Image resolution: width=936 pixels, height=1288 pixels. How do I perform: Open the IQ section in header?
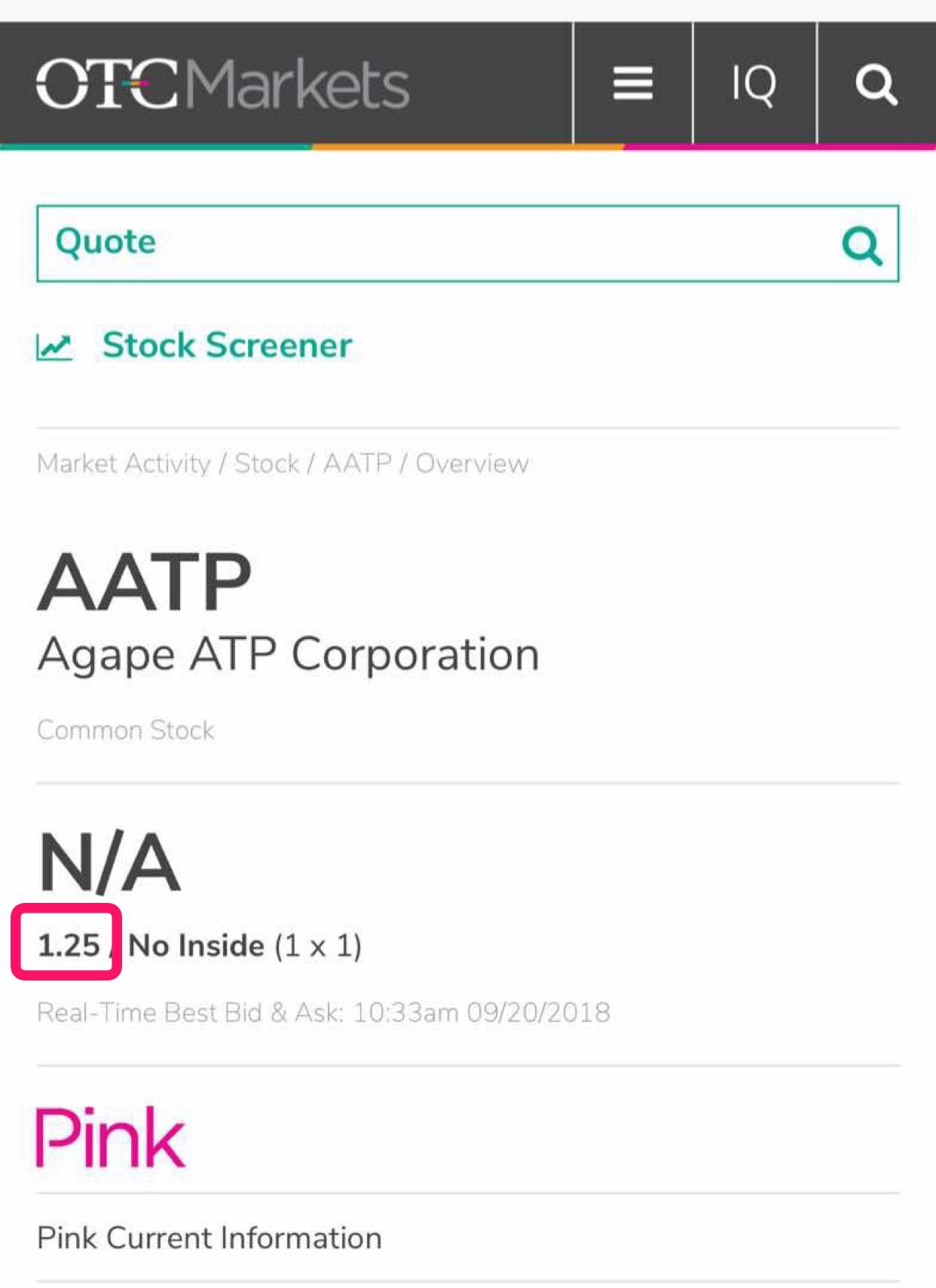click(x=754, y=83)
